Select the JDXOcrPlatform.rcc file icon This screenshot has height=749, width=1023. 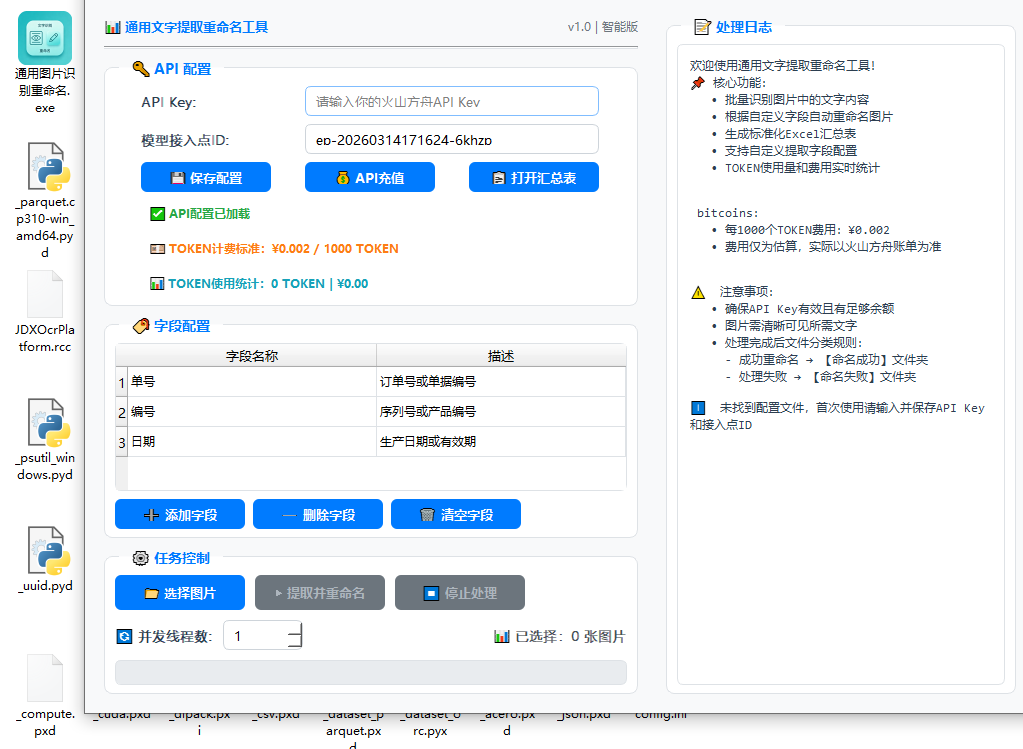(x=45, y=295)
